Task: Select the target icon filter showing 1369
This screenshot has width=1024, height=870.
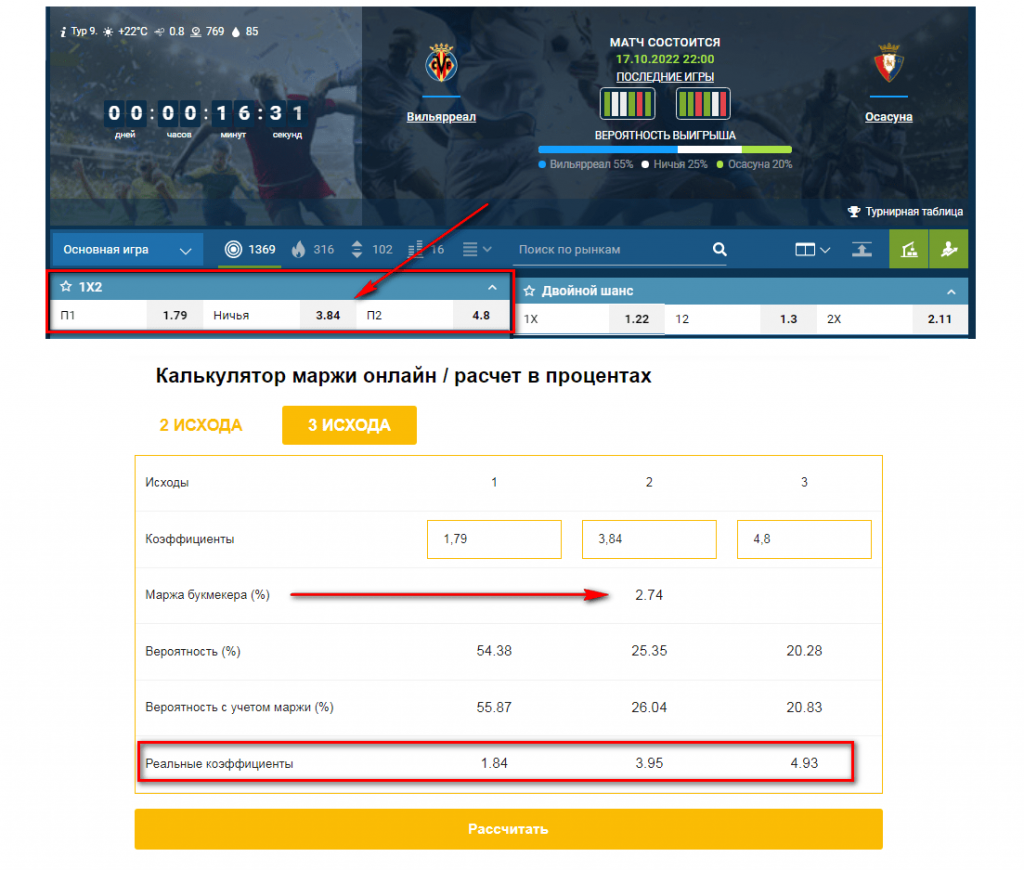Action: click(x=250, y=250)
